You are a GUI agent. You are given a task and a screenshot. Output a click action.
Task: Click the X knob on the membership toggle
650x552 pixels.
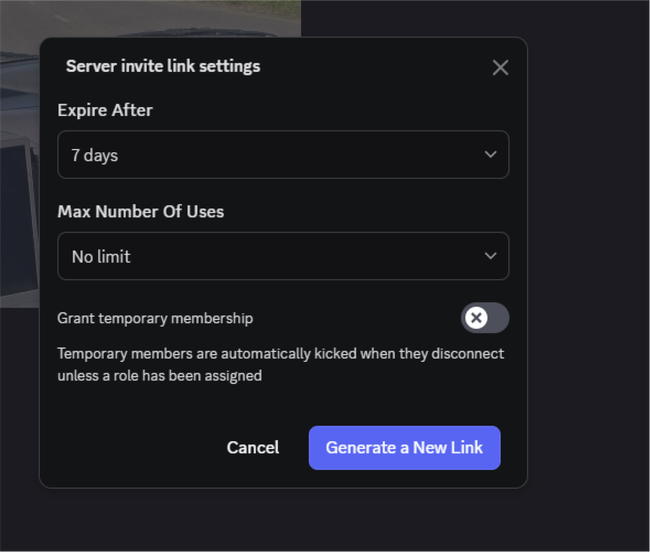(x=477, y=318)
